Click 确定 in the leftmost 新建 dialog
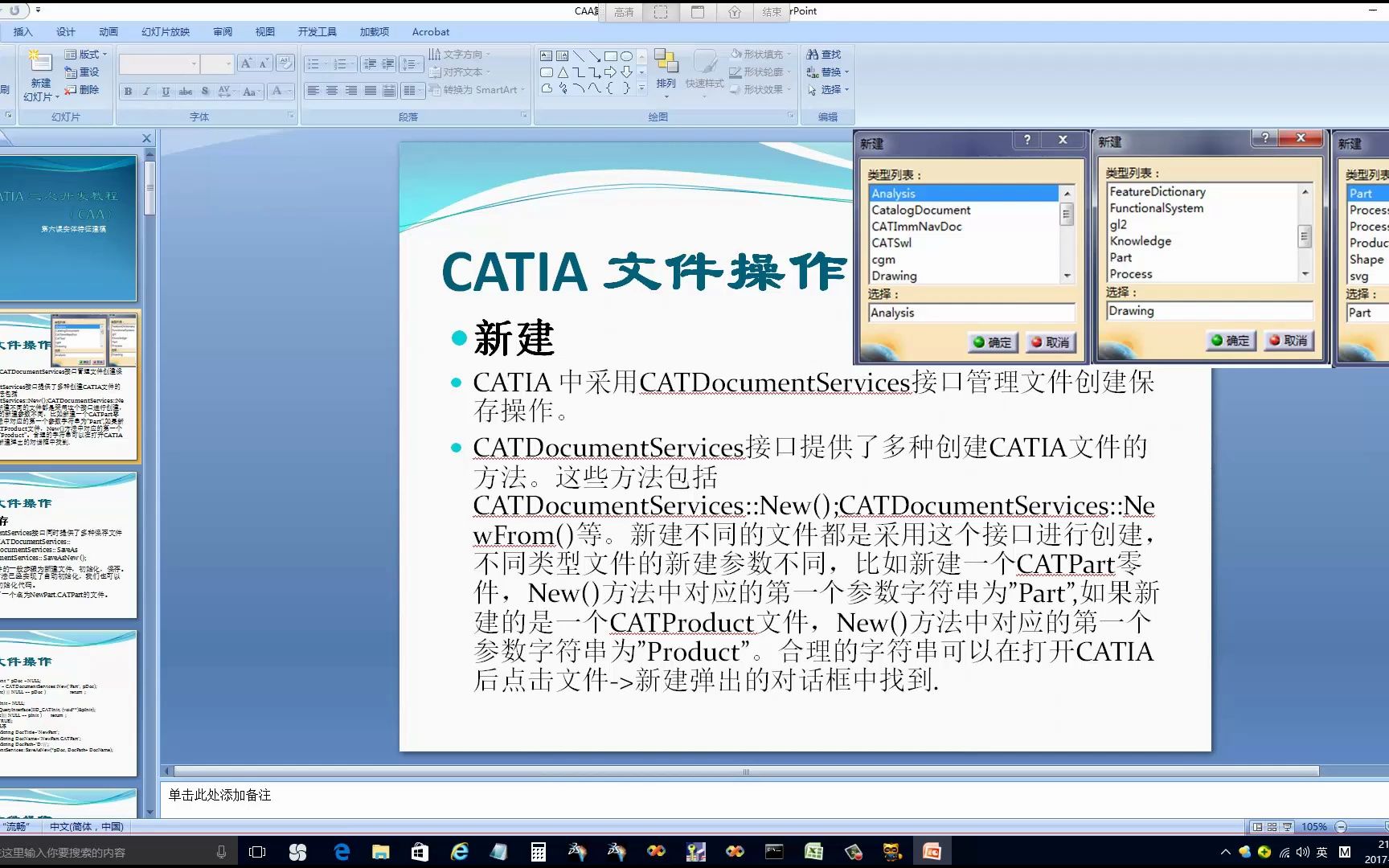Viewport: 1389px width, 868px height. [993, 341]
